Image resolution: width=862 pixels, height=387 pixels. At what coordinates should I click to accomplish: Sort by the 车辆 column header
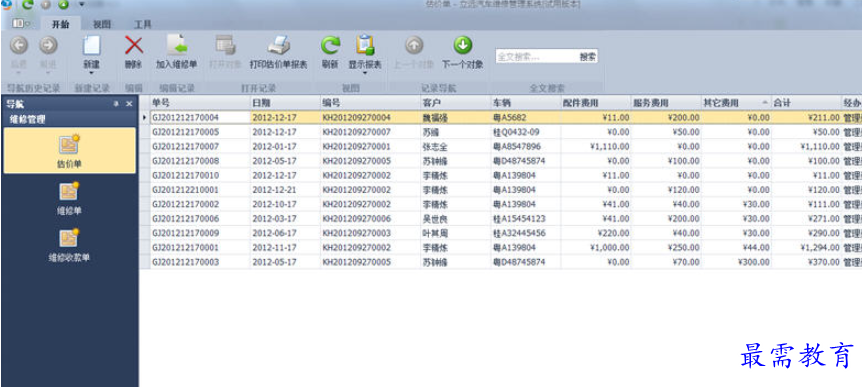click(526, 103)
